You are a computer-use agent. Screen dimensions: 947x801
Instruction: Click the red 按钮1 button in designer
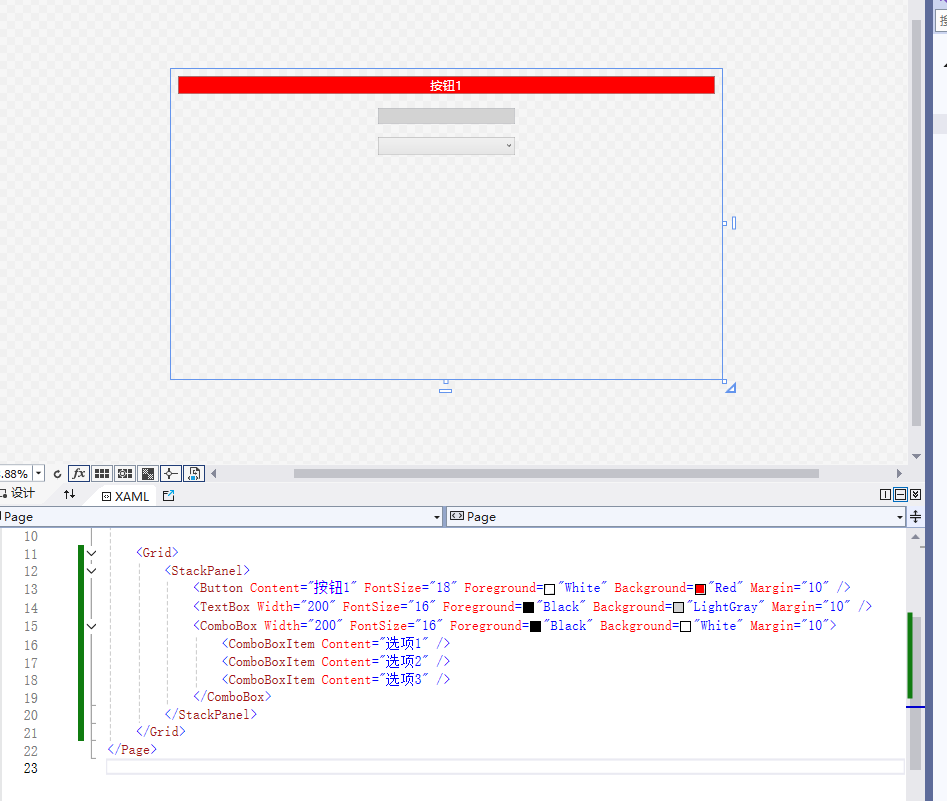coord(446,85)
